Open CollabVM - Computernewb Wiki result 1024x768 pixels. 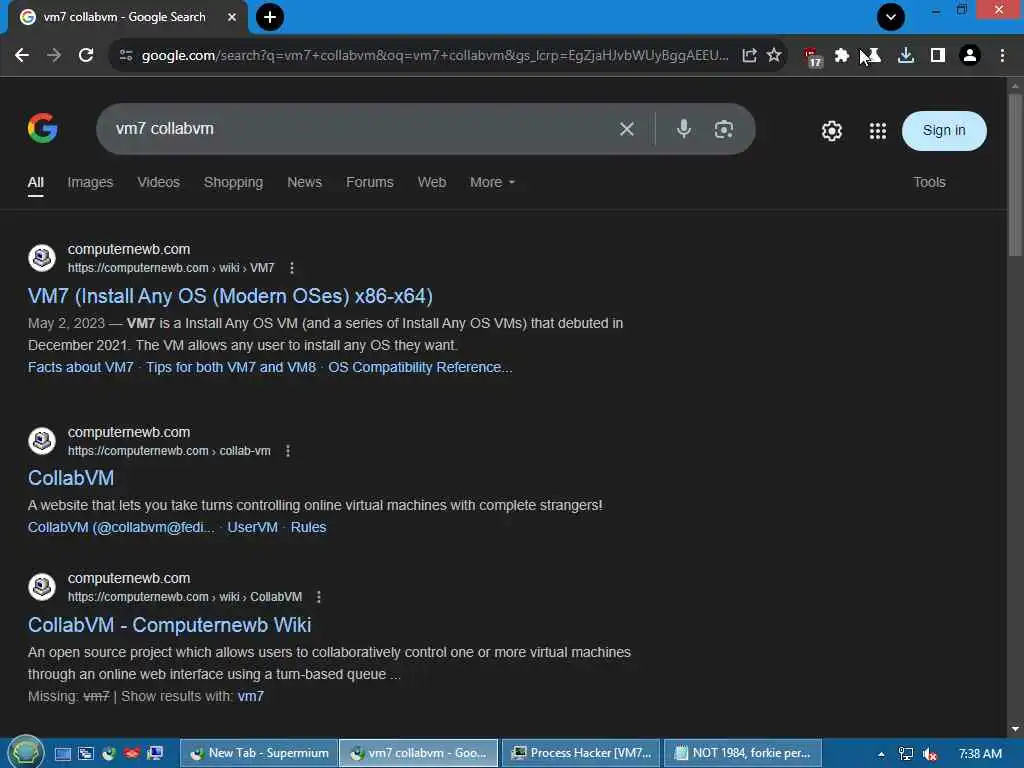click(169, 625)
